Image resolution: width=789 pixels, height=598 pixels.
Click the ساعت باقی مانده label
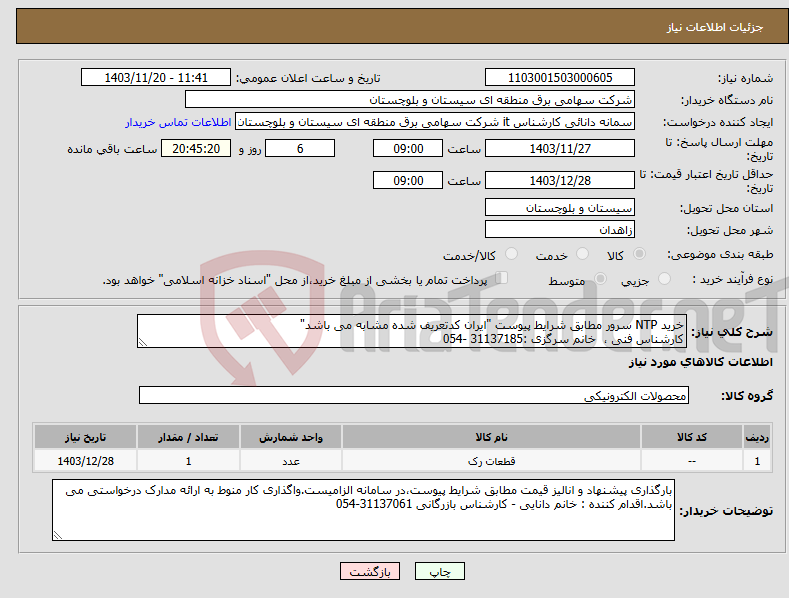(112, 150)
